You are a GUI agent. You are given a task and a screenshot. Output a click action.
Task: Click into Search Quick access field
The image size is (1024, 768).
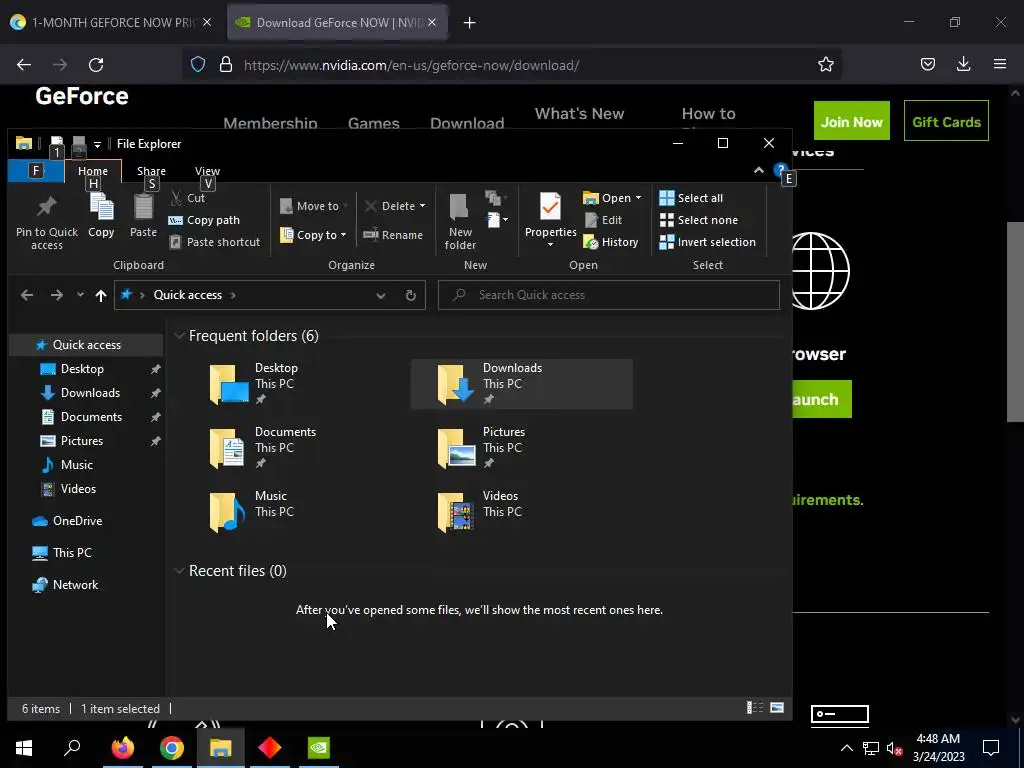[609, 295]
